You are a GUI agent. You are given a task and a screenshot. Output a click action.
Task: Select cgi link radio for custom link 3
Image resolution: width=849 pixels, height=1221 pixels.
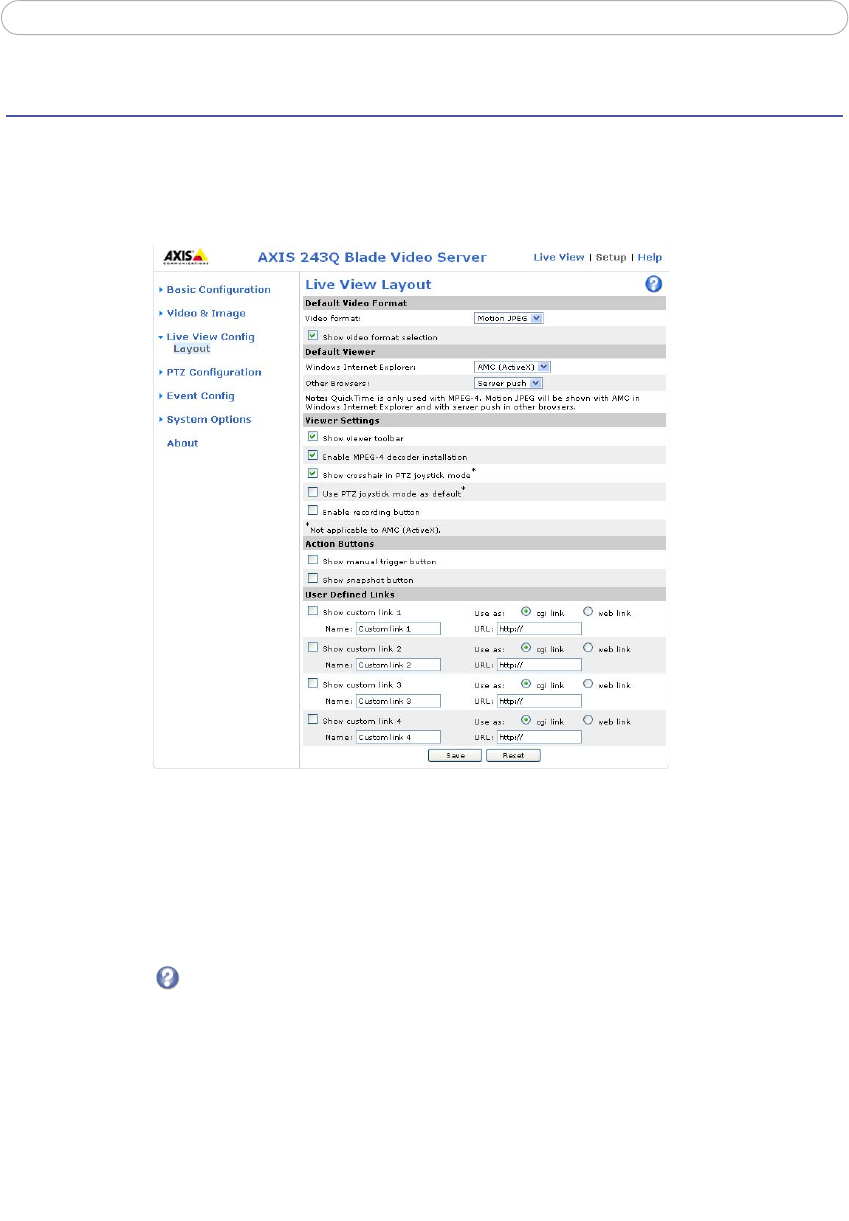click(526, 683)
